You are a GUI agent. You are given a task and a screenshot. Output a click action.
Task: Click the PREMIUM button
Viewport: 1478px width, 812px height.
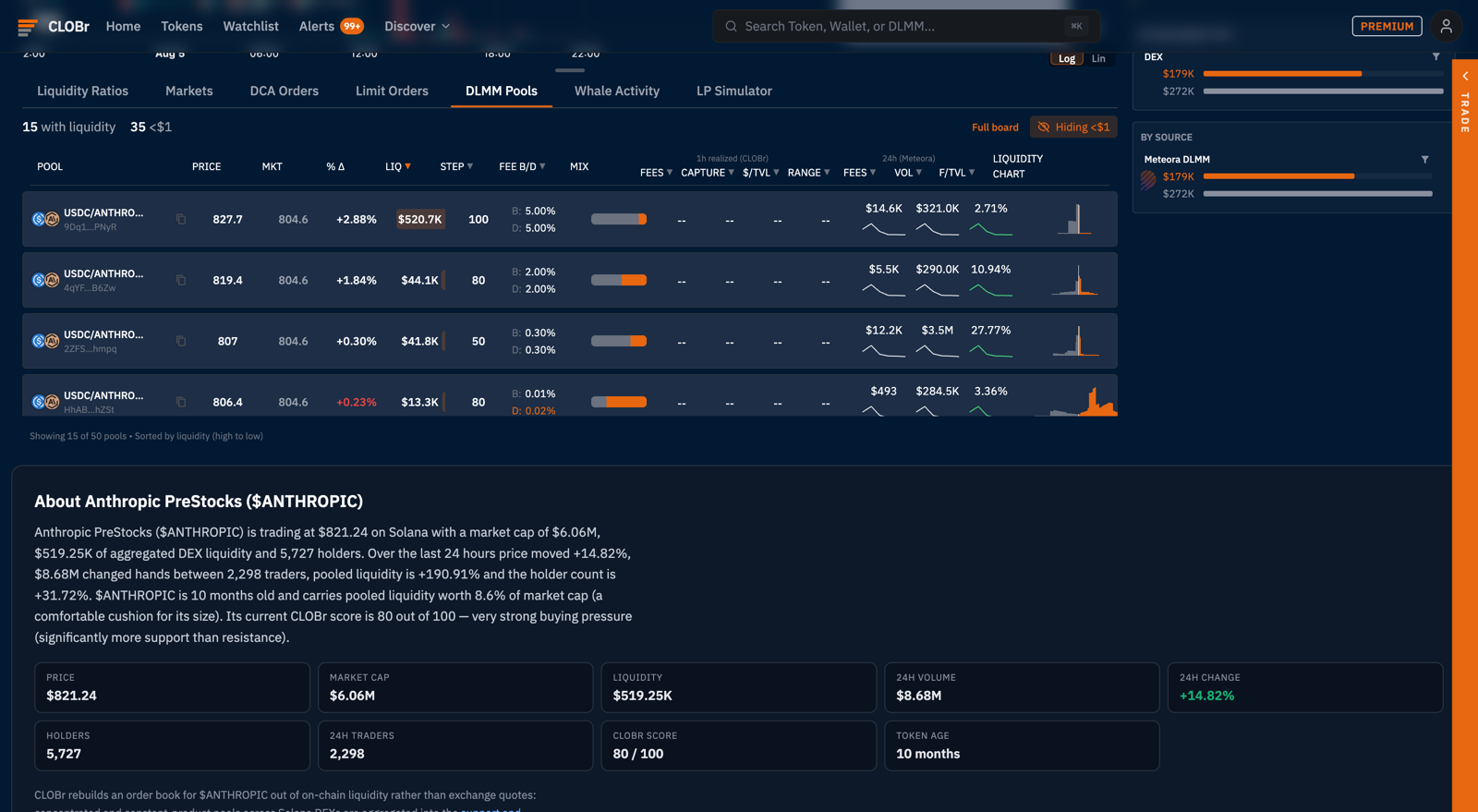pos(1387,26)
